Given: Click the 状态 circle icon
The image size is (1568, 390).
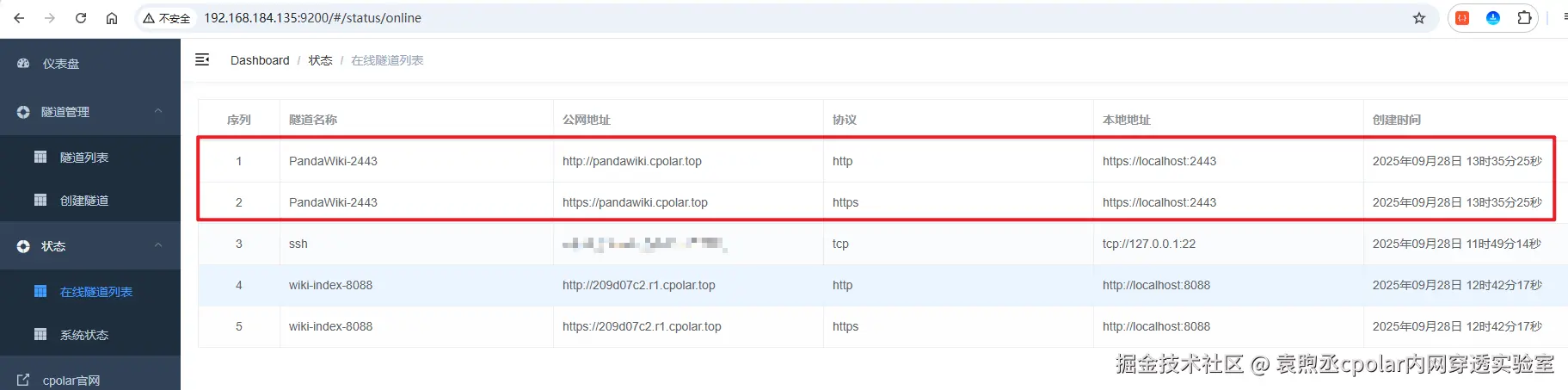Looking at the screenshot, I should (x=23, y=246).
